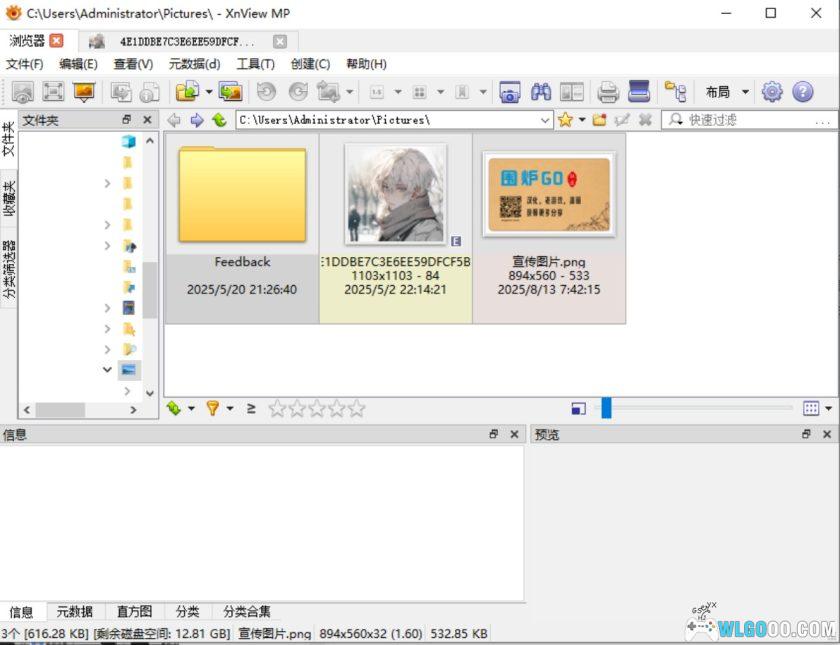
Task: Click the Print icon
Action: (608, 92)
